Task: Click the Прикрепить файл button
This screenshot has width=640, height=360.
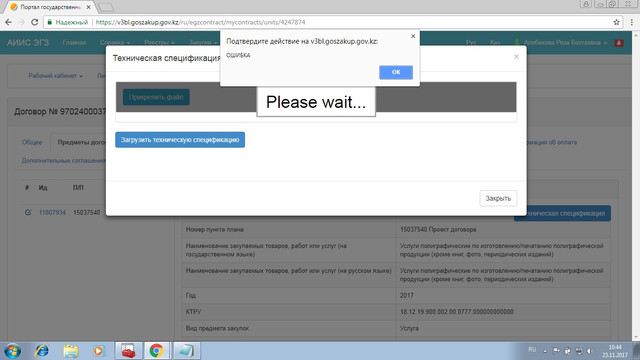Action: coord(156,97)
